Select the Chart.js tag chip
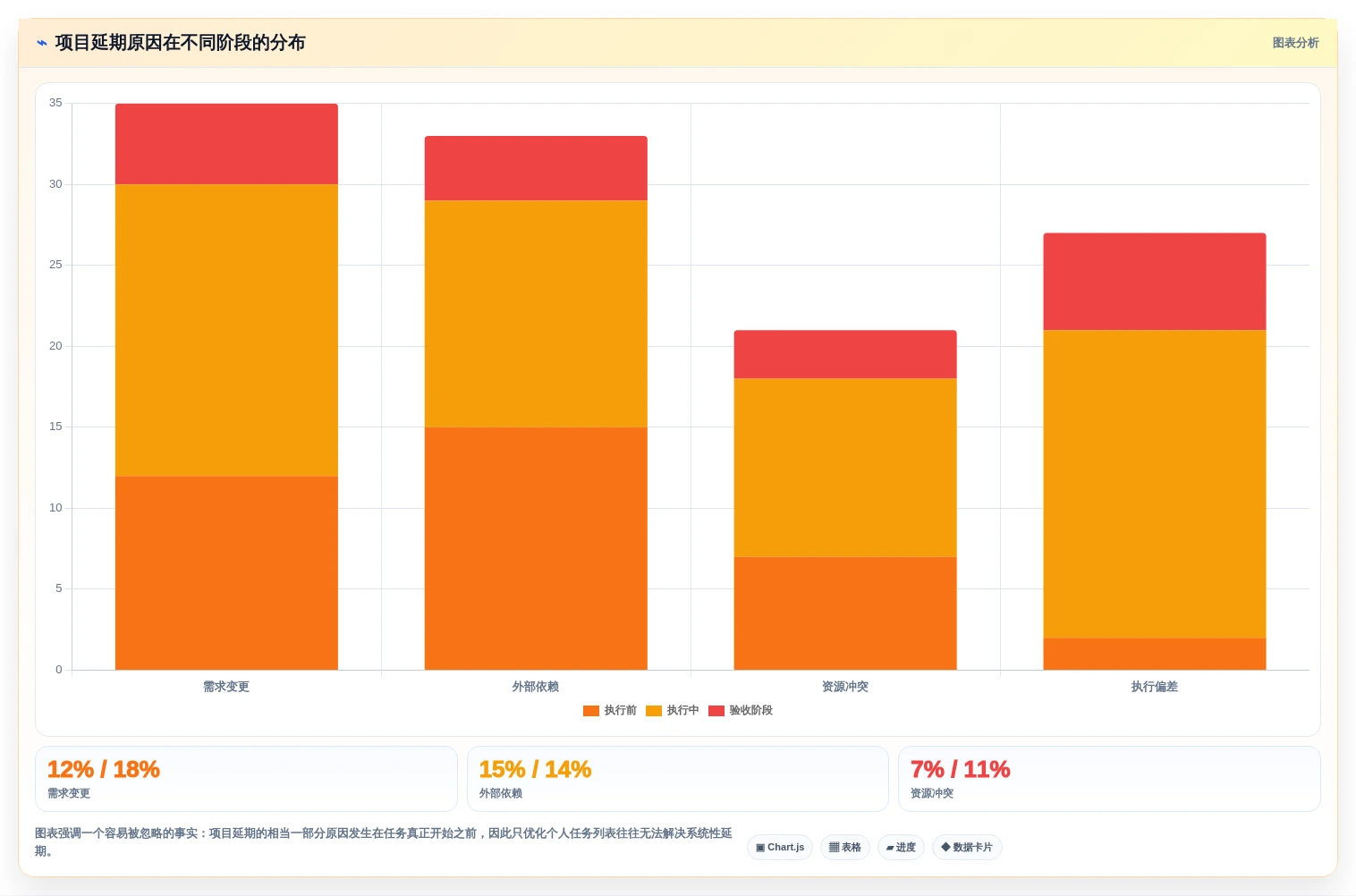This screenshot has width=1356, height=896. (x=780, y=848)
